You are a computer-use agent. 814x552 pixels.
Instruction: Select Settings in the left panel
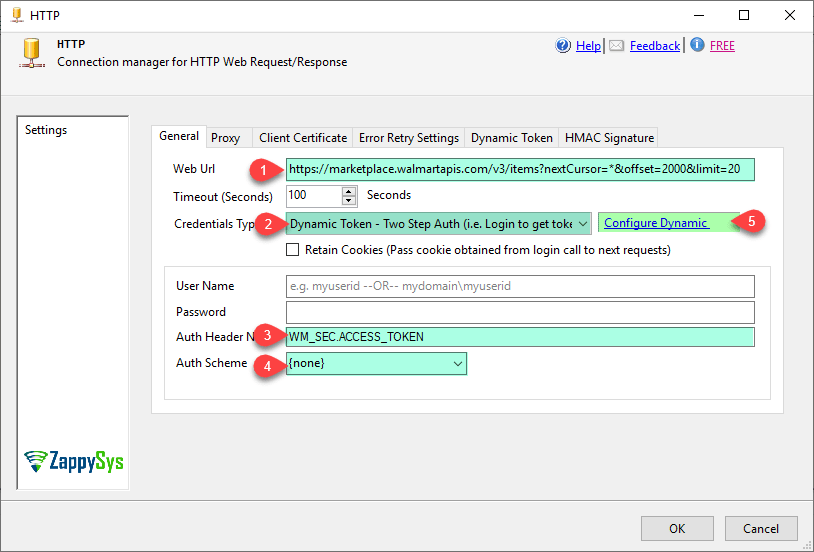pyautogui.click(x=46, y=130)
